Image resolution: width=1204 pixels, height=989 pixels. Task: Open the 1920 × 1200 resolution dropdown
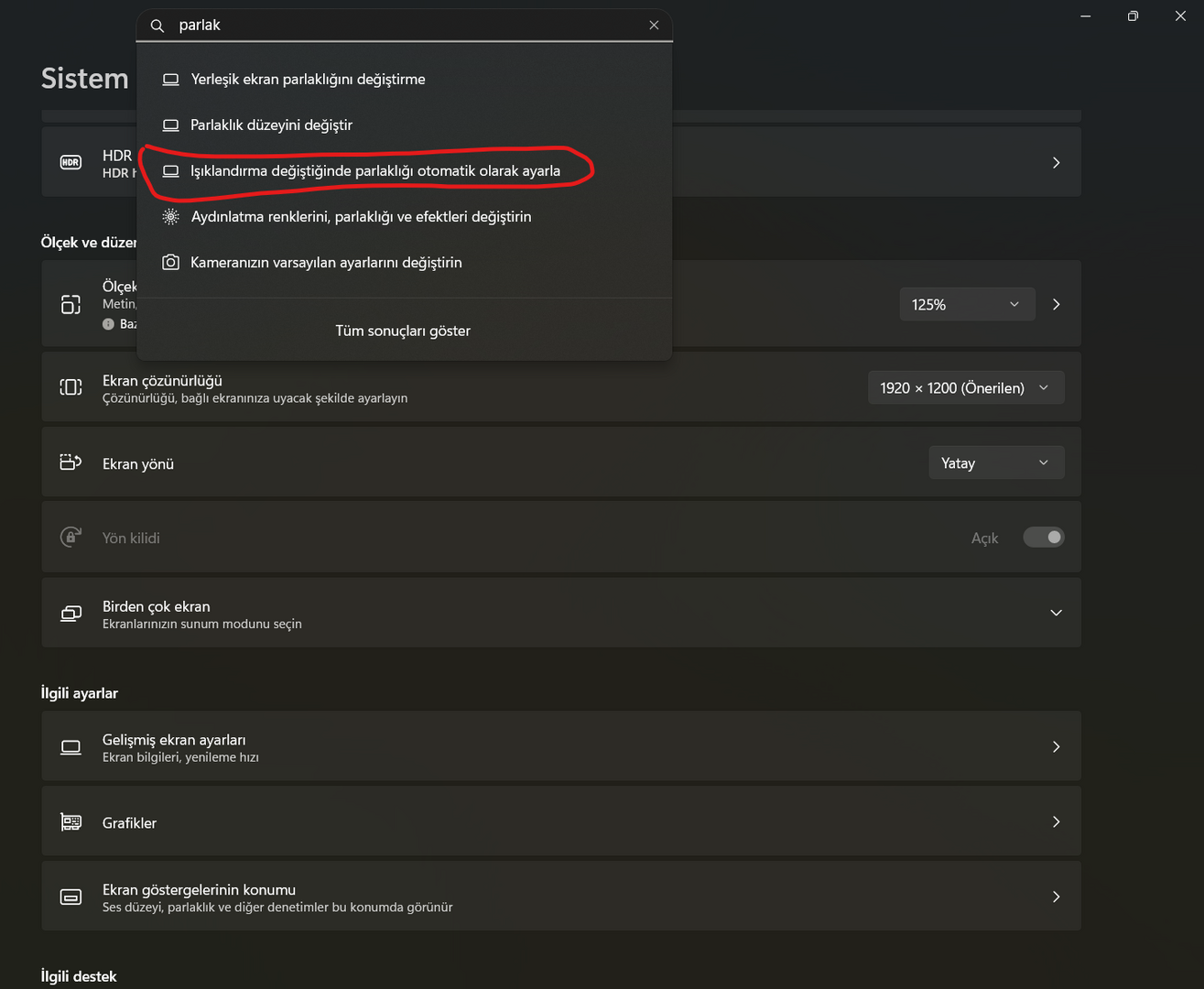(965, 388)
